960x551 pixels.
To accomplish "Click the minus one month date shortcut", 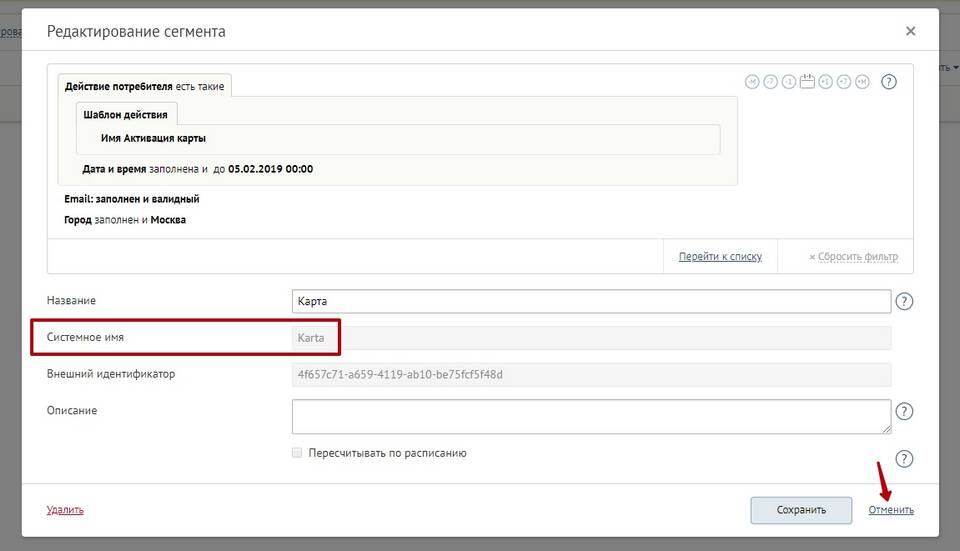I will [x=751, y=82].
